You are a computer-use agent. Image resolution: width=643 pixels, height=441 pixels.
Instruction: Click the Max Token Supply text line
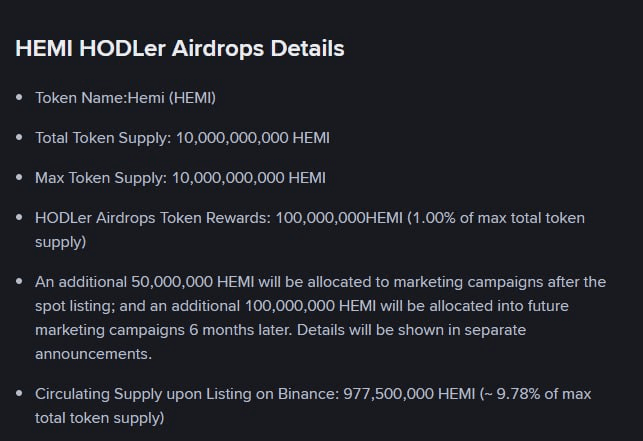coord(180,178)
